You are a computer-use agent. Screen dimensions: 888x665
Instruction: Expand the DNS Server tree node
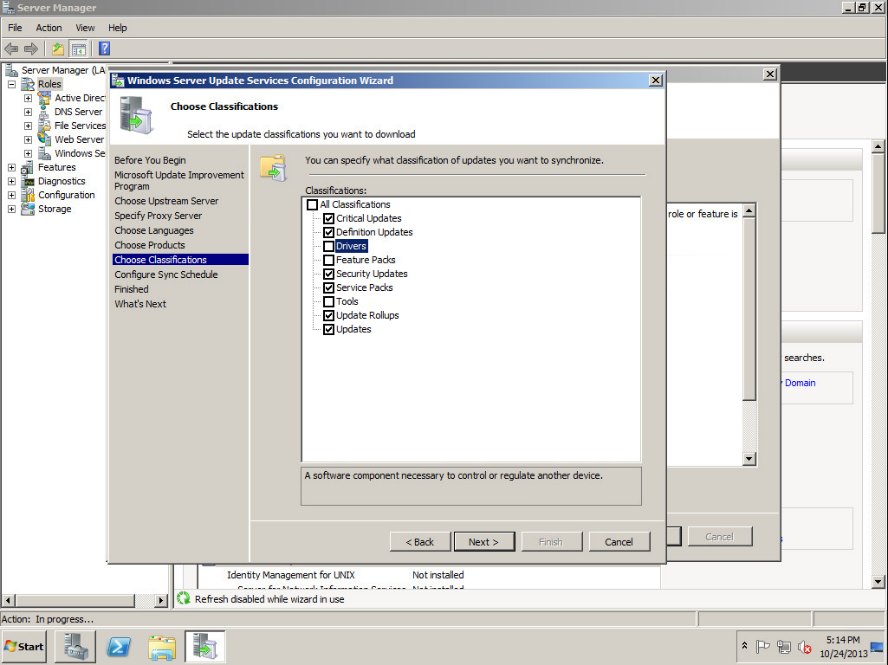[x=28, y=112]
